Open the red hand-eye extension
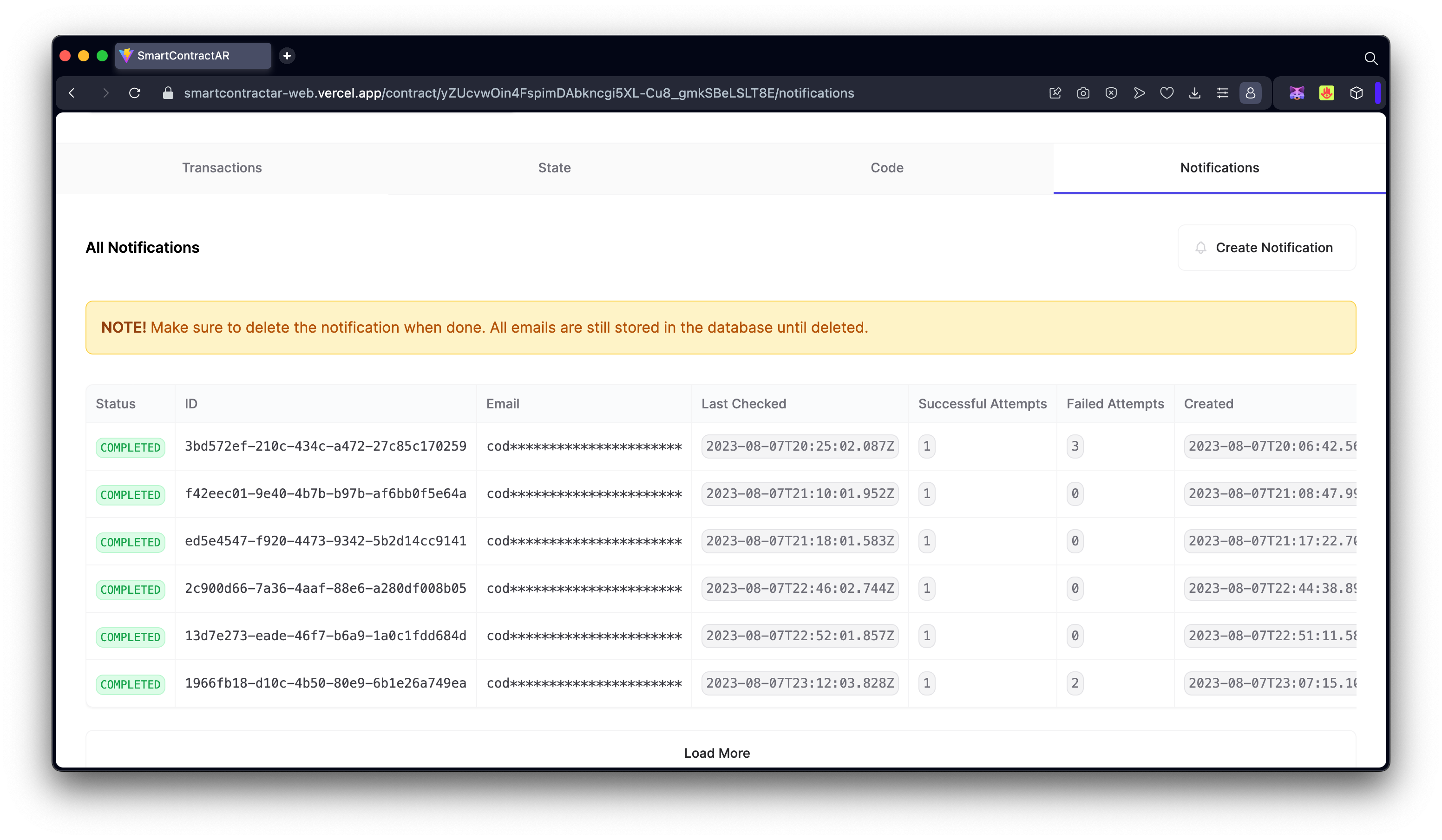Image resolution: width=1442 pixels, height=840 pixels. (1326, 93)
